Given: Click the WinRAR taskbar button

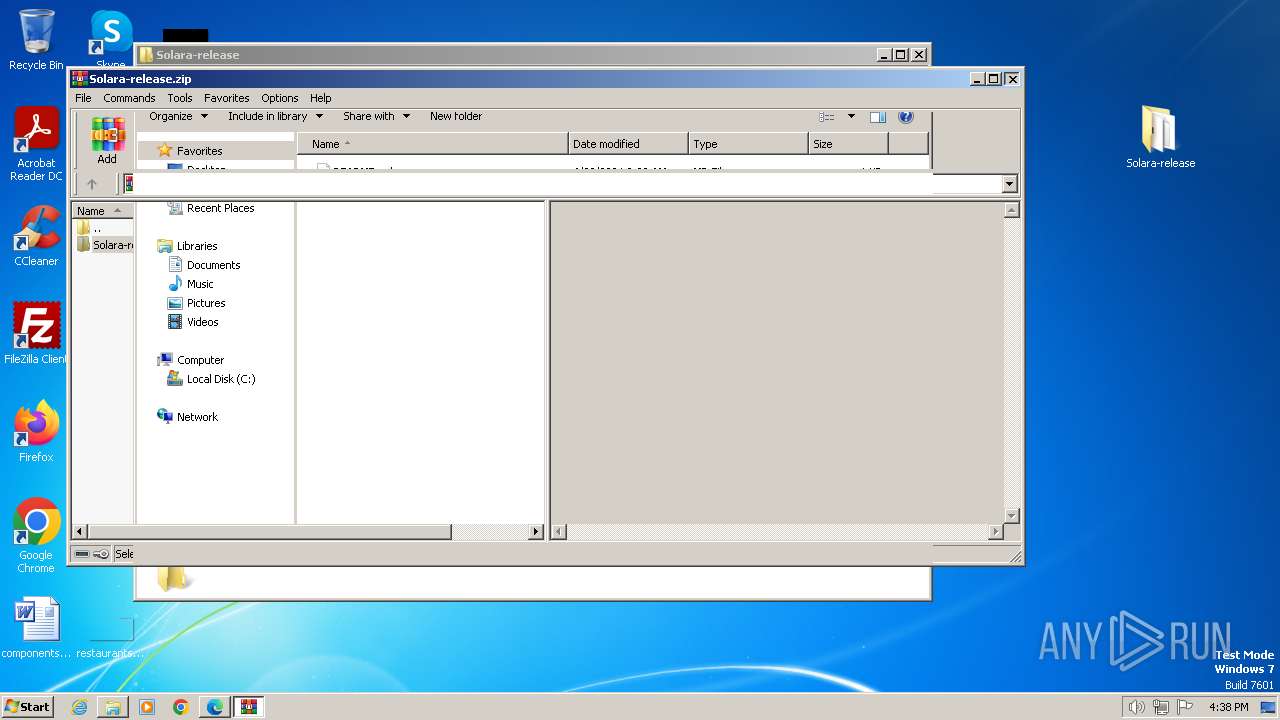Looking at the screenshot, I should coord(249,707).
